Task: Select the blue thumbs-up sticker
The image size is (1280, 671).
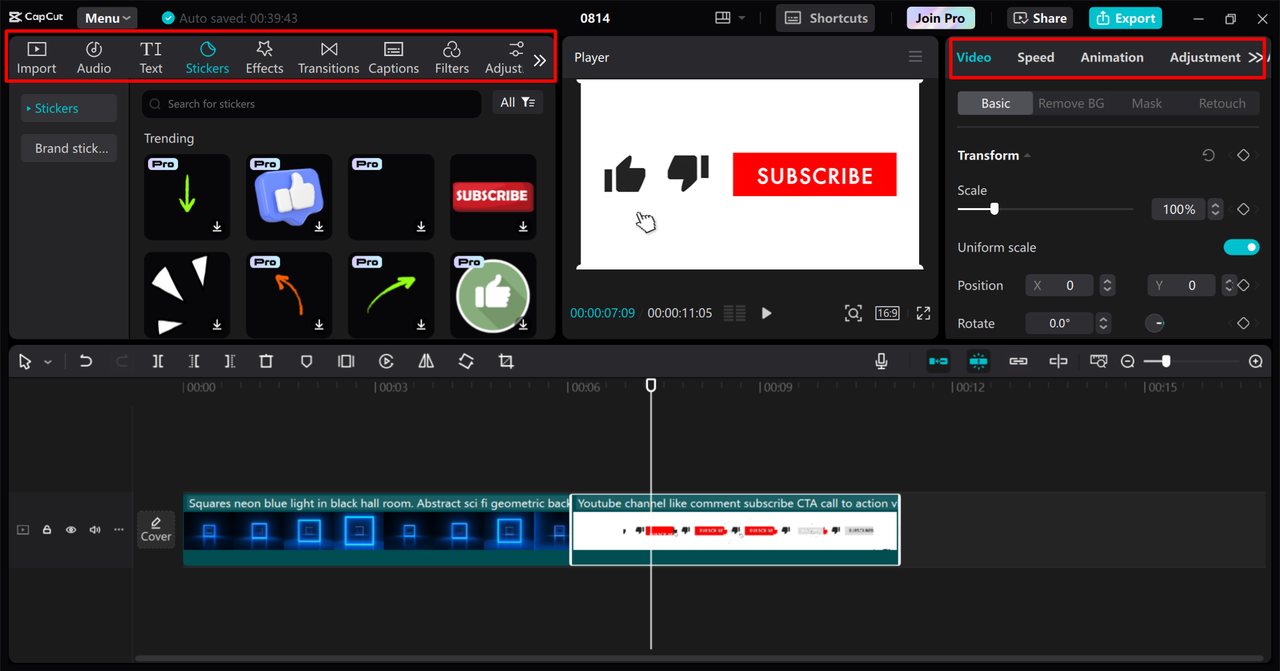Action: pyautogui.click(x=289, y=196)
